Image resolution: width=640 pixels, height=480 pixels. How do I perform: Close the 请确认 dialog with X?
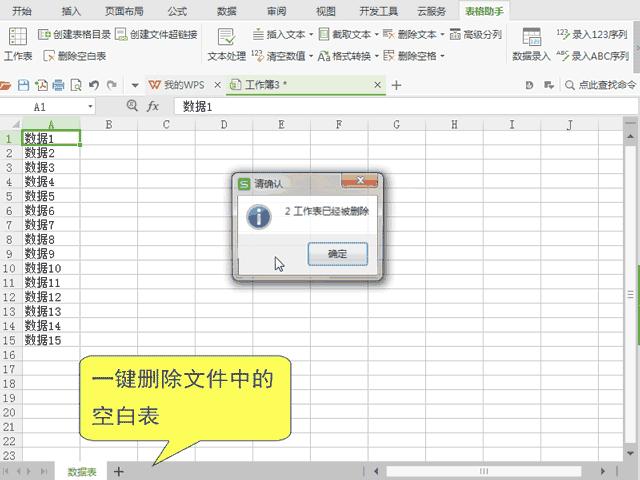(x=360, y=180)
